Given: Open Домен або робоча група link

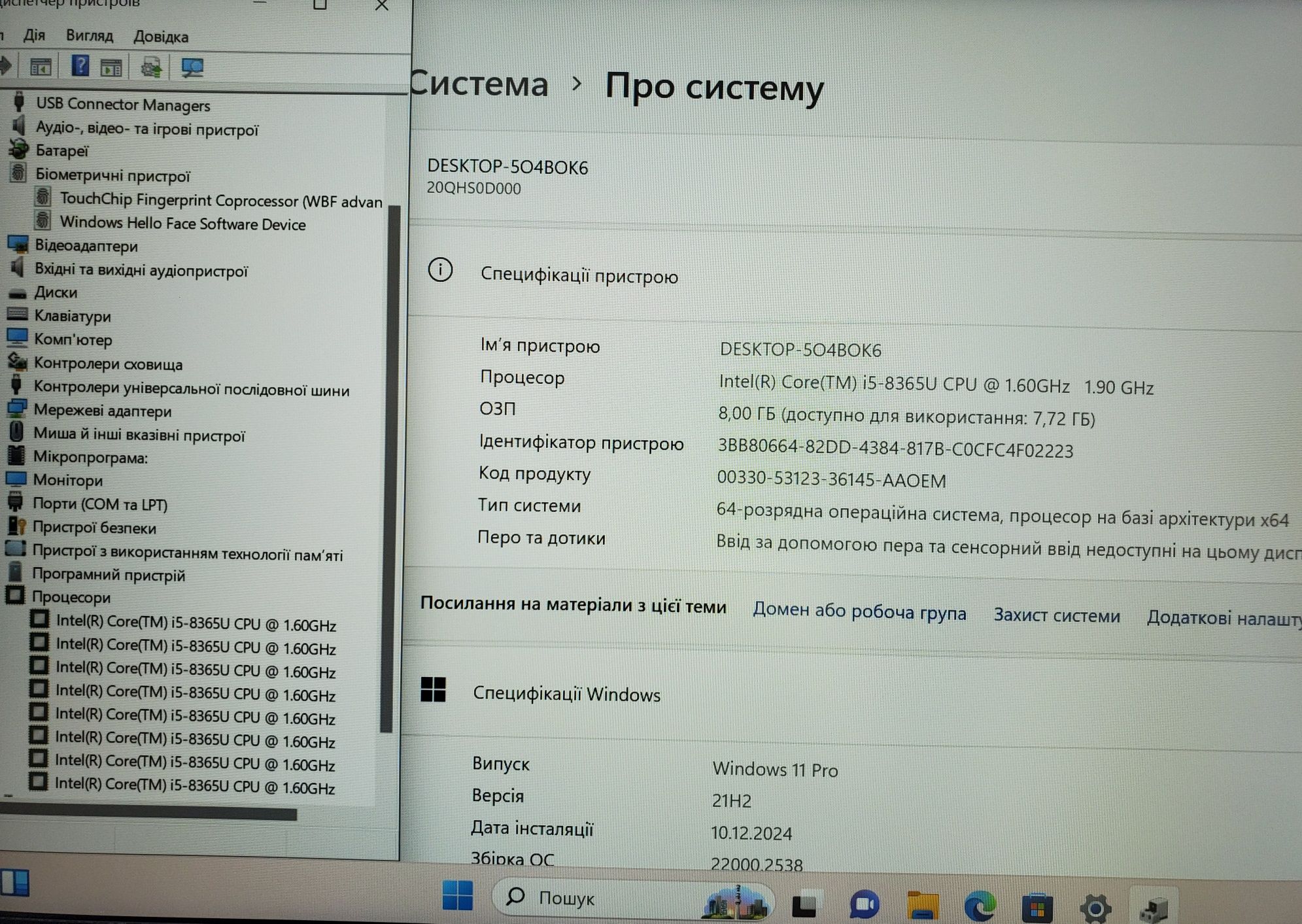Looking at the screenshot, I should pyautogui.click(x=859, y=611).
